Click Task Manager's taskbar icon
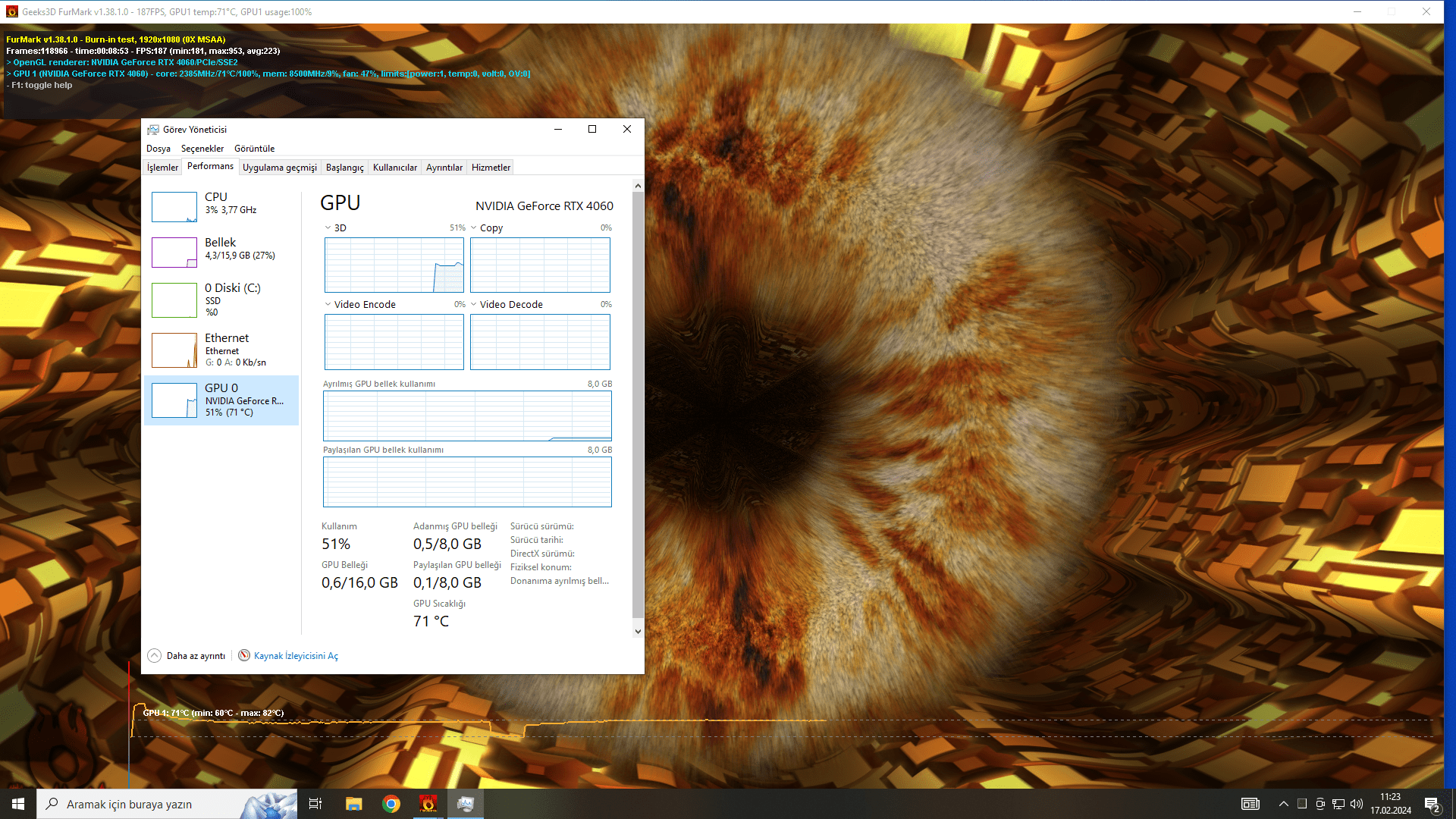The image size is (1456, 819). pyautogui.click(x=466, y=804)
